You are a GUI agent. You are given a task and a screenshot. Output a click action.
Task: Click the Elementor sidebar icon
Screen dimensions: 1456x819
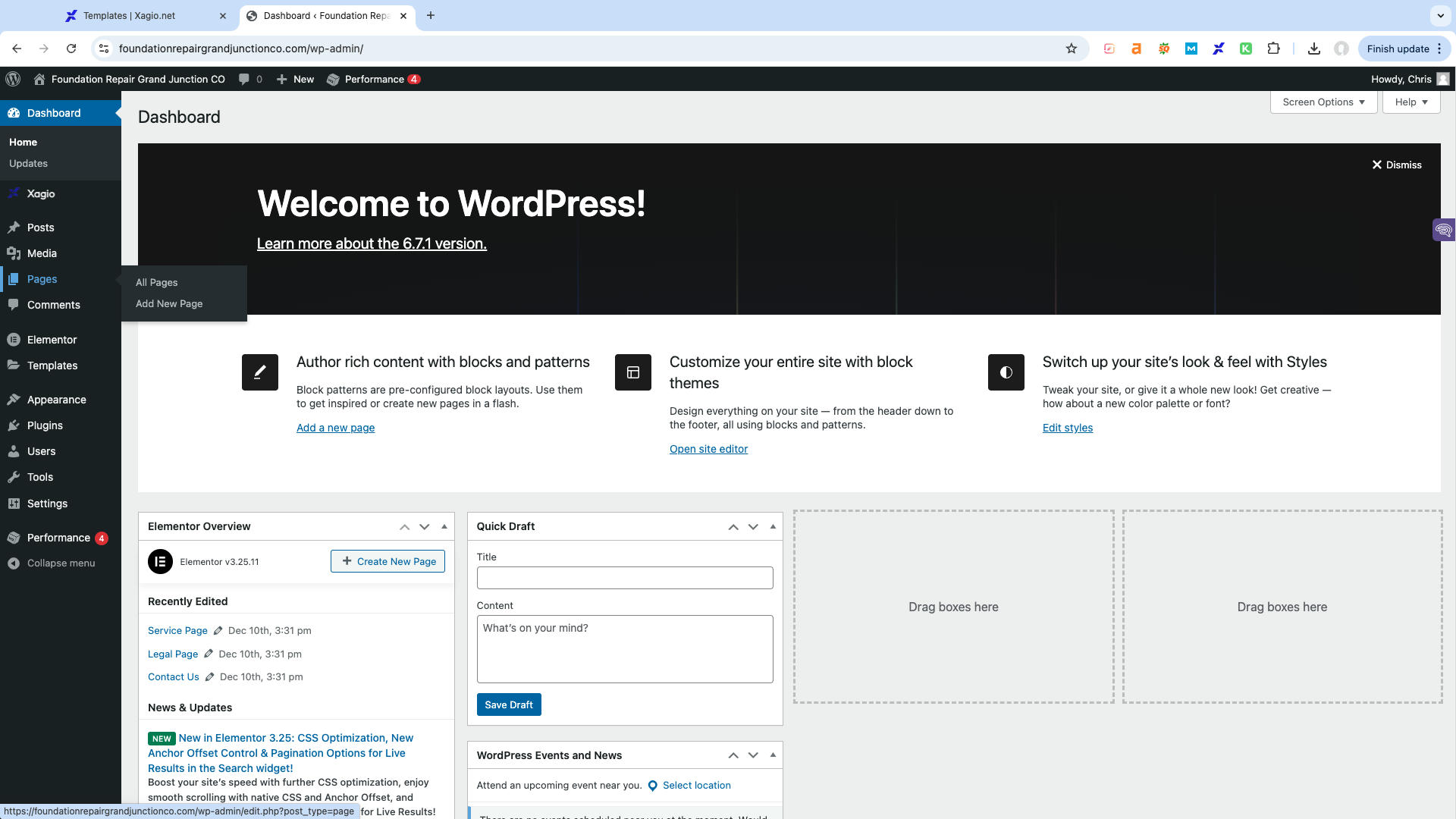tap(14, 340)
